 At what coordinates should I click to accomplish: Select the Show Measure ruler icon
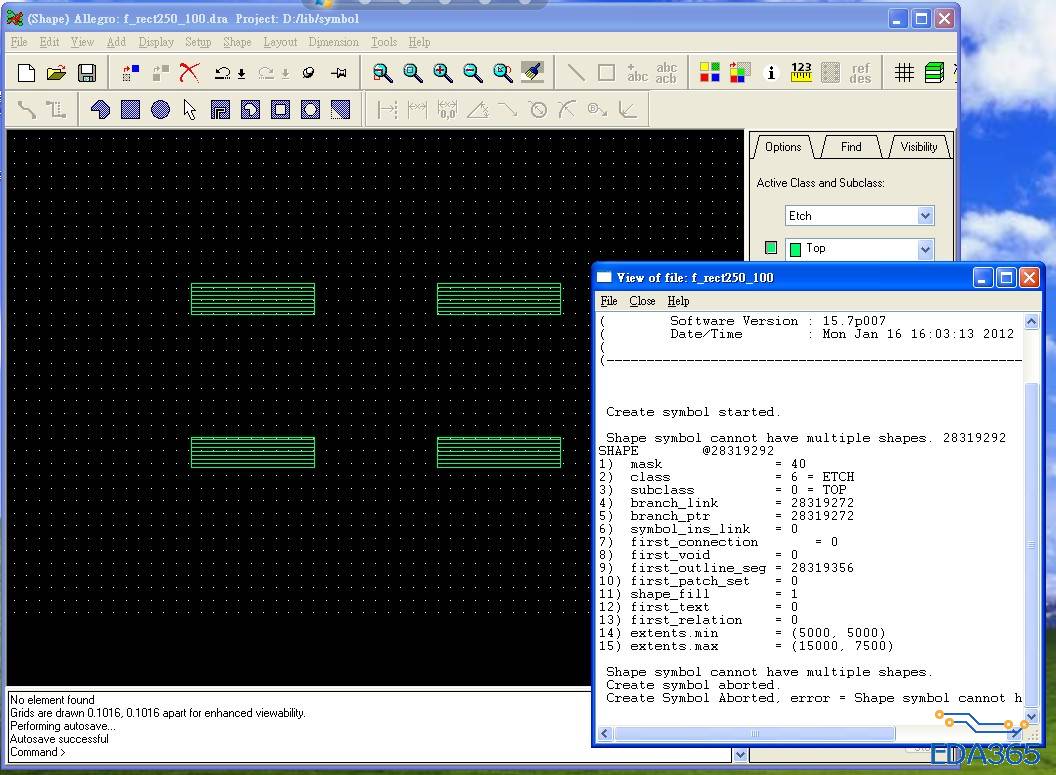[x=801, y=73]
